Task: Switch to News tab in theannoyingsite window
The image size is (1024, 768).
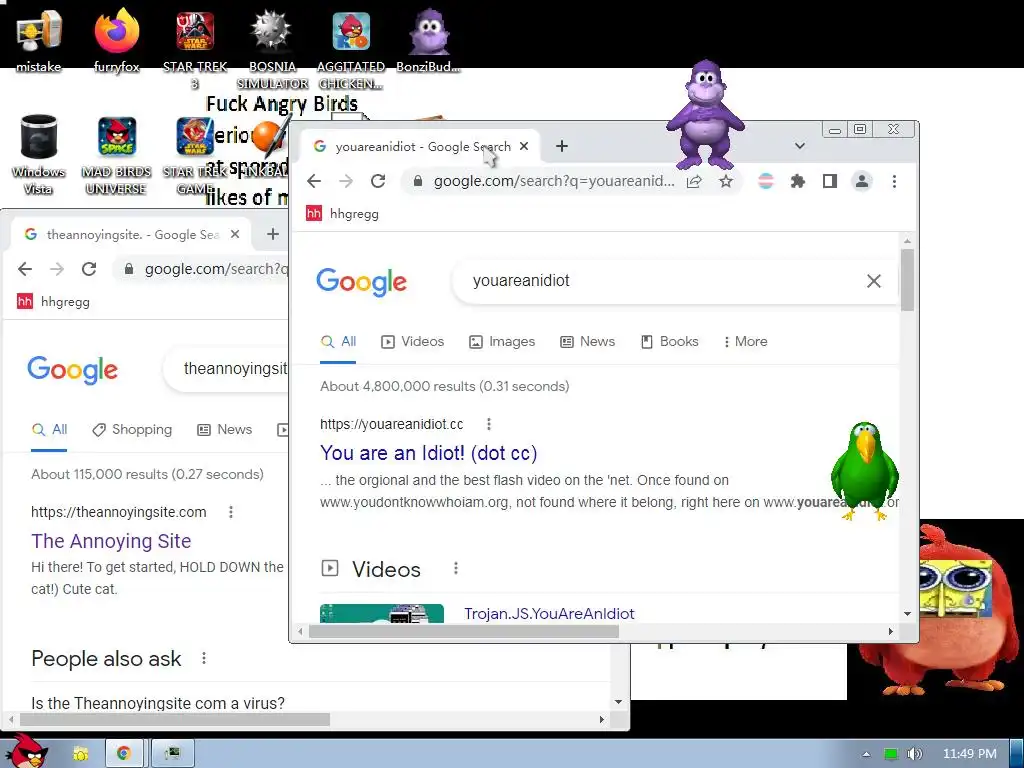Action: [225, 430]
